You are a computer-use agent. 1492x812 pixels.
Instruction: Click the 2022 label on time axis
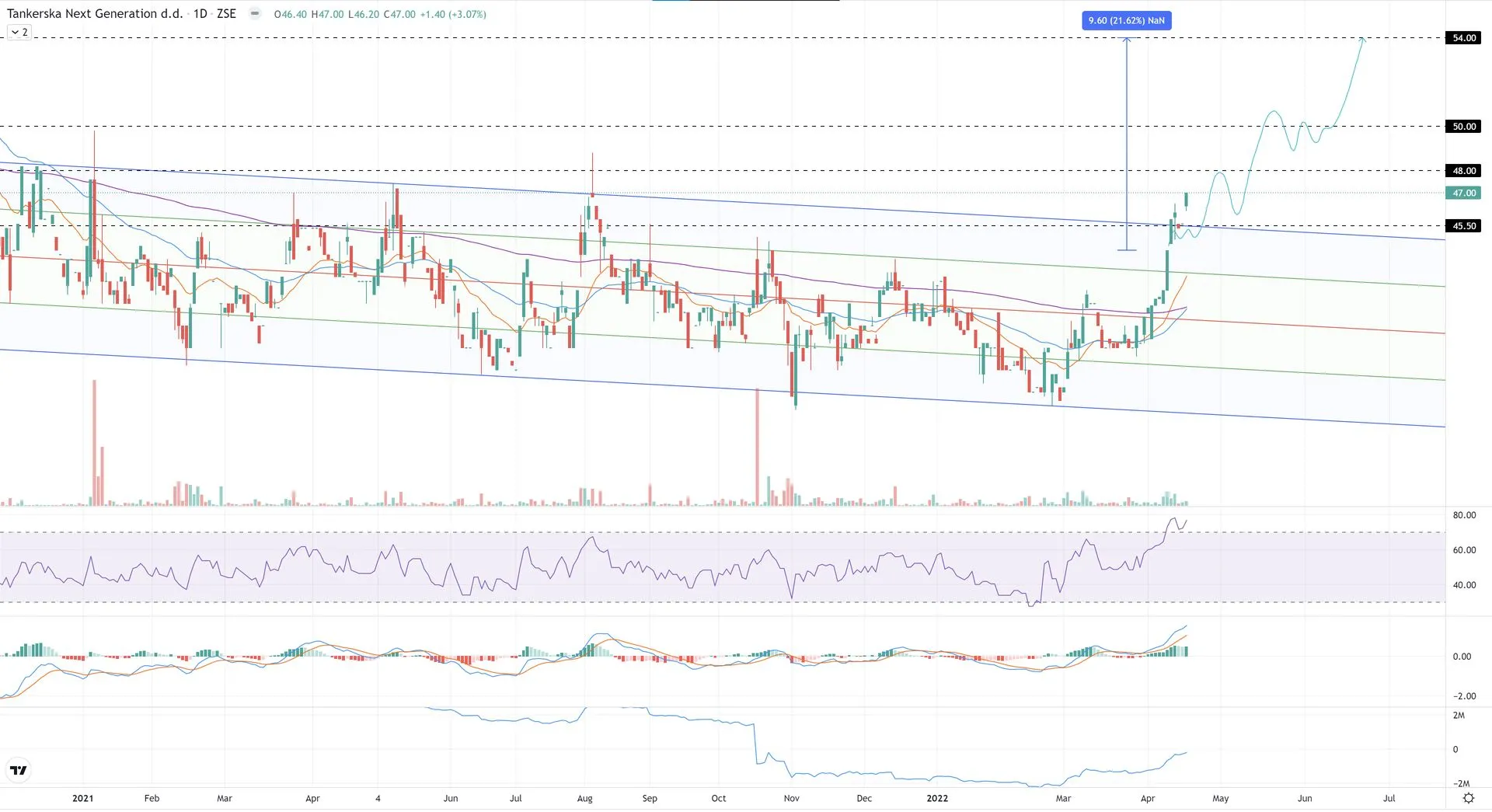937,798
